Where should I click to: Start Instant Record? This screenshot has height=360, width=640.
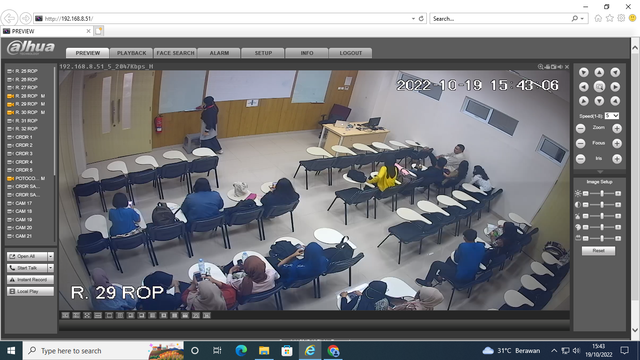(30, 280)
